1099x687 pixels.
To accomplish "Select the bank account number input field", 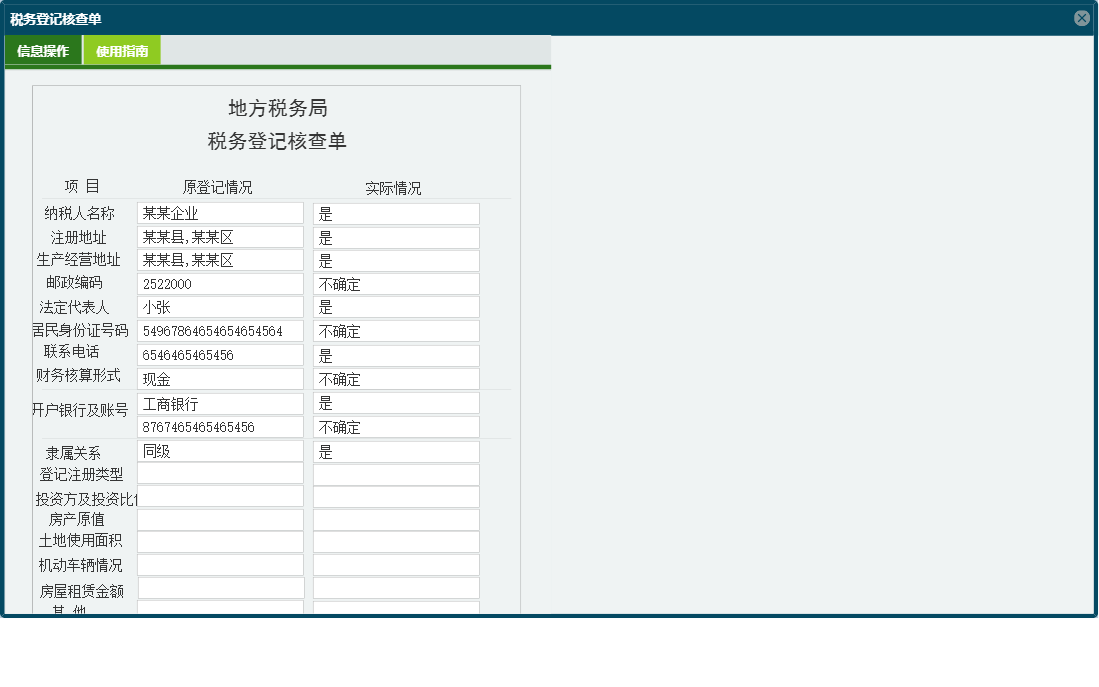I will (x=219, y=426).
